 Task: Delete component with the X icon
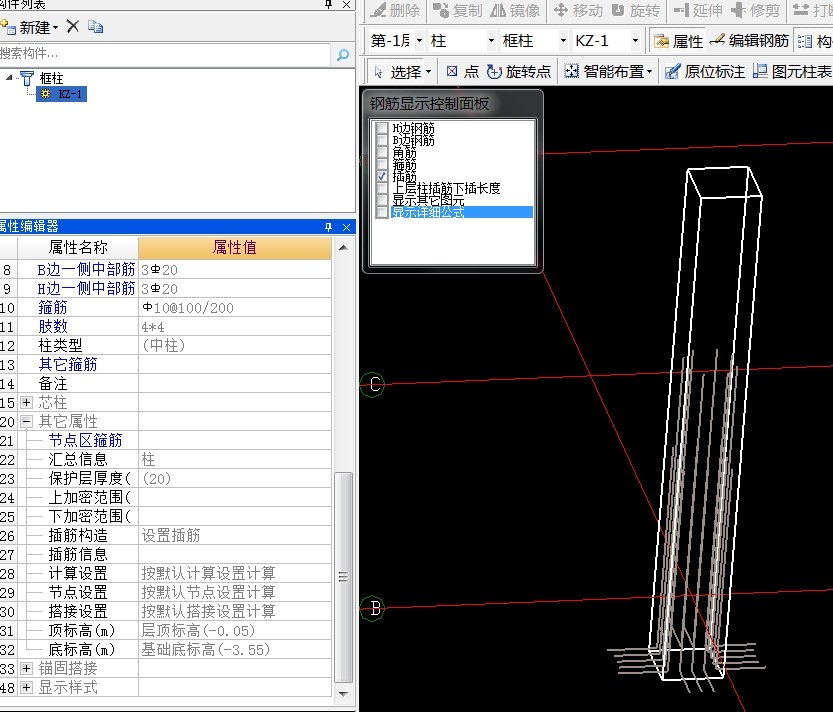73,26
